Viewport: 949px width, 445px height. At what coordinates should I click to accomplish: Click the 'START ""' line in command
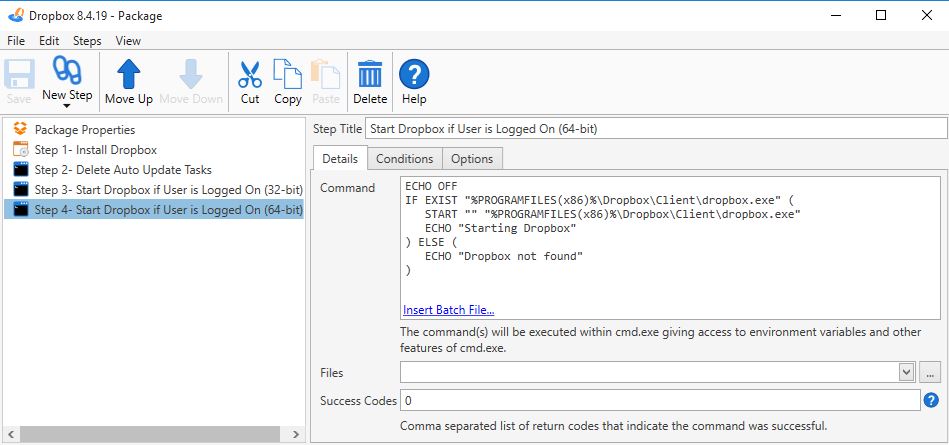(612, 214)
